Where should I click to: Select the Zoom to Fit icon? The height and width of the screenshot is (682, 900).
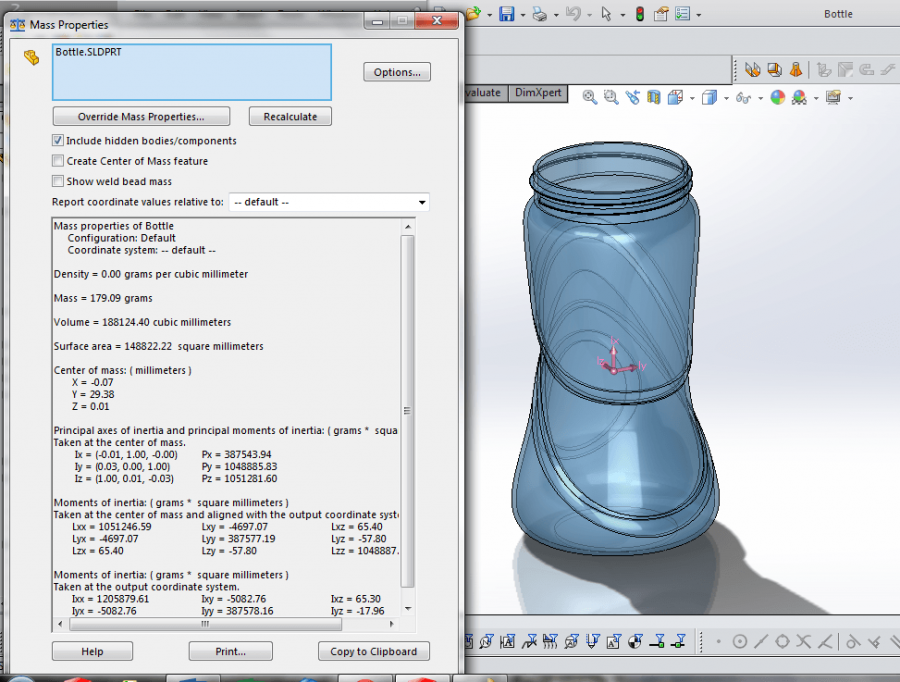click(x=590, y=97)
